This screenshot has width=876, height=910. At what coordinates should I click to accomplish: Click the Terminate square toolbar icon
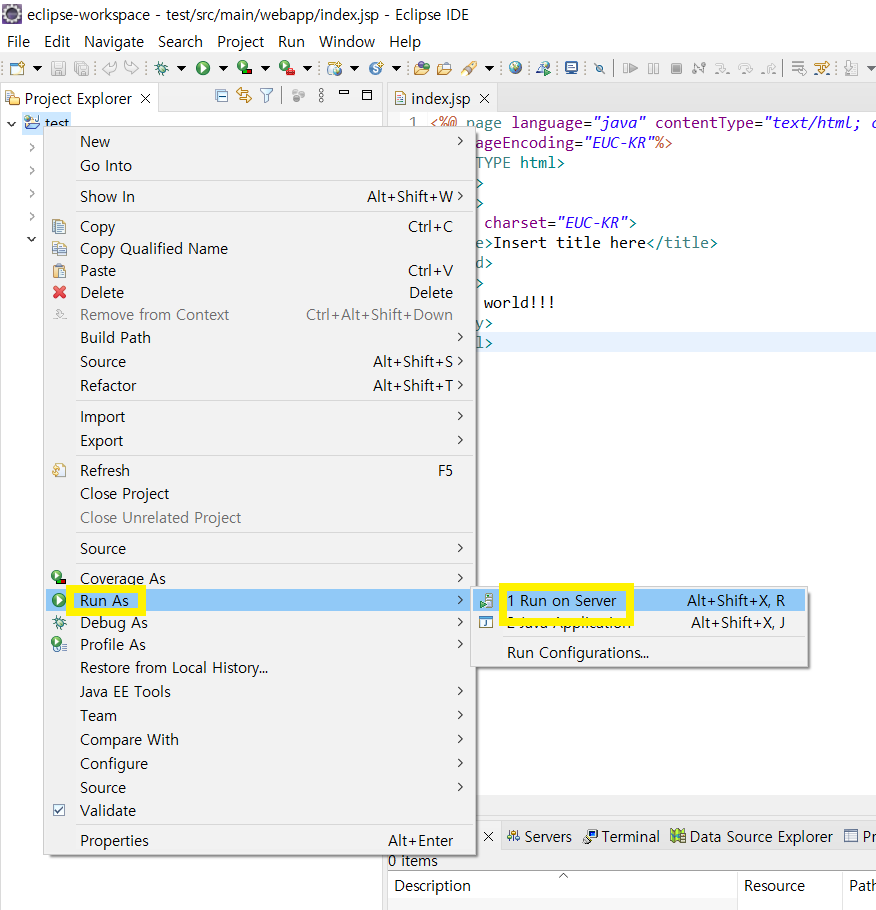[x=676, y=68]
